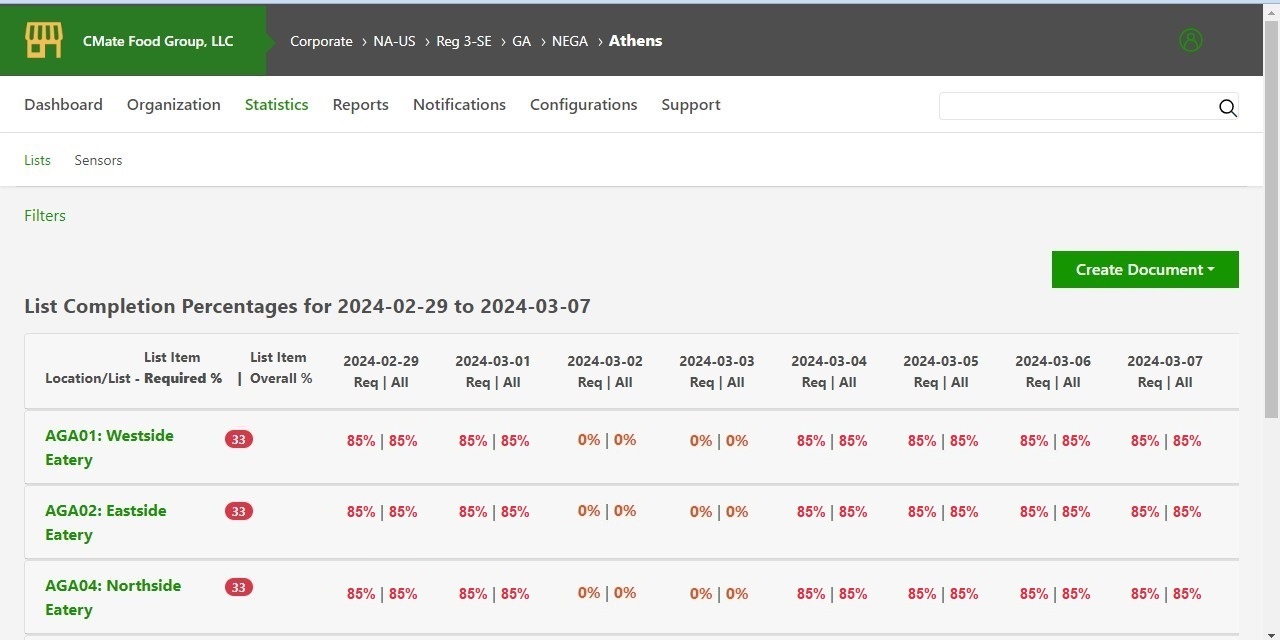The width and height of the screenshot is (1280, 640).
Task: Navigate to Corporate via breadcrumb
Action: pyautogui.click(x=321, y=41)
